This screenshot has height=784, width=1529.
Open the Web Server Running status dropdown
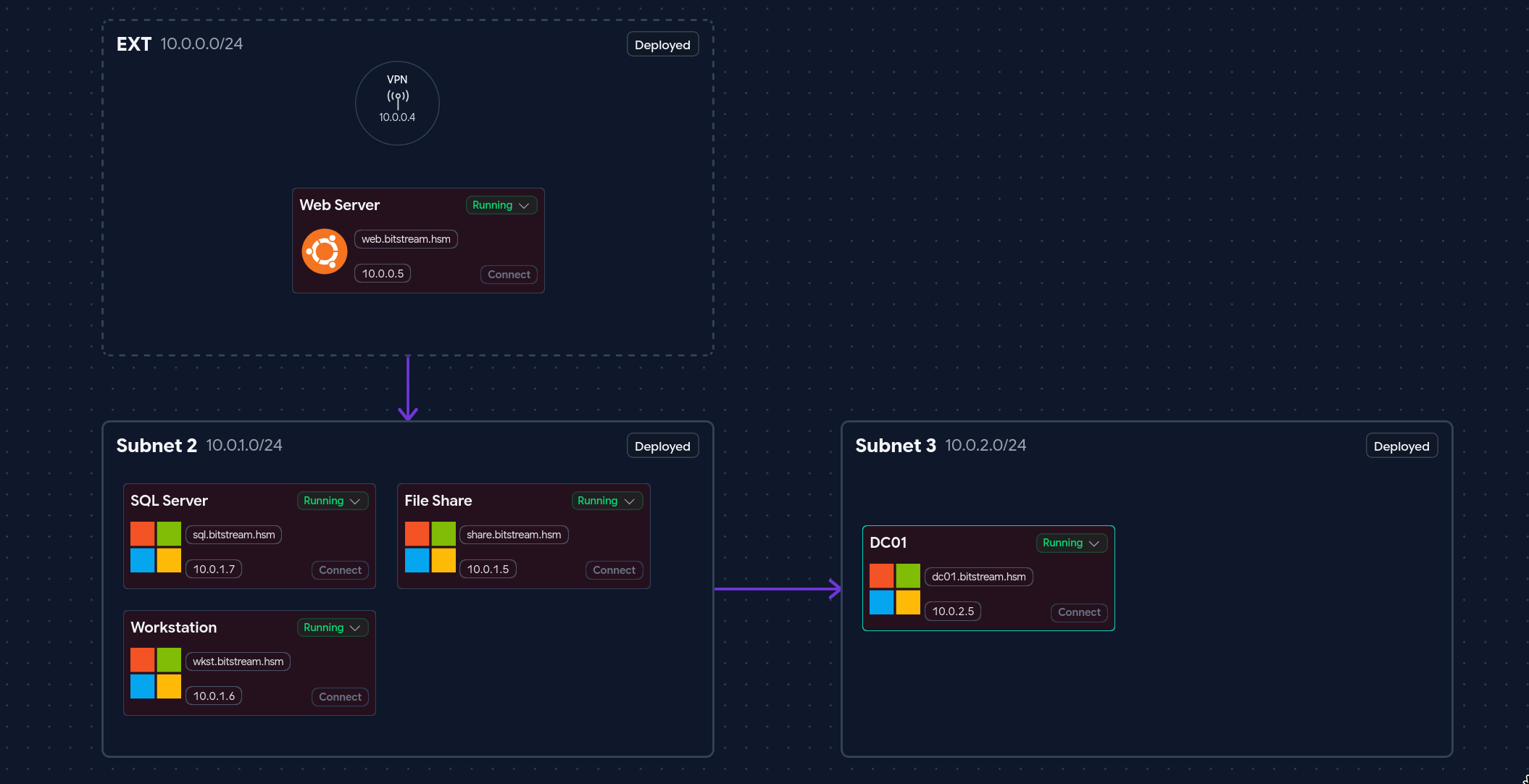click(501, 205)
